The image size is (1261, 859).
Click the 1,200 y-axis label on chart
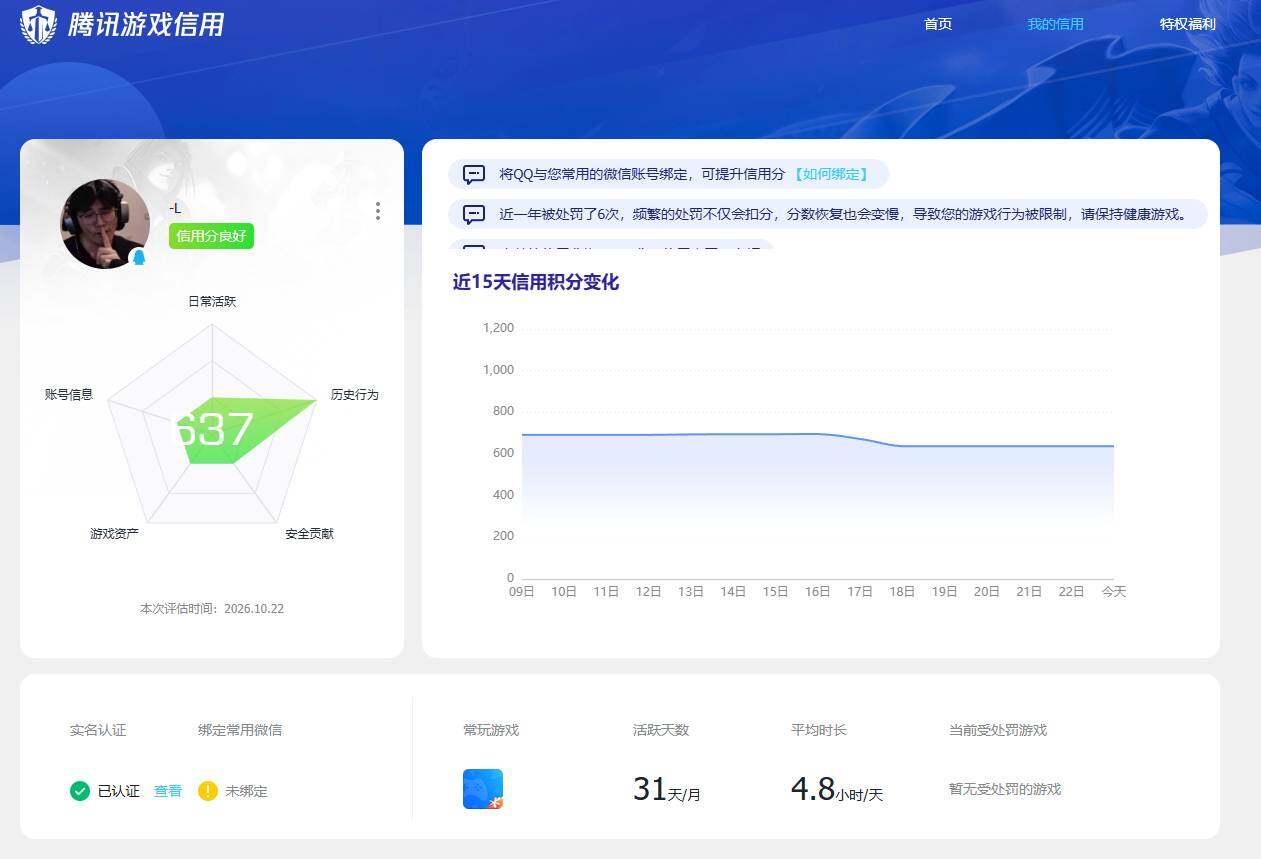tap(498, 328)
